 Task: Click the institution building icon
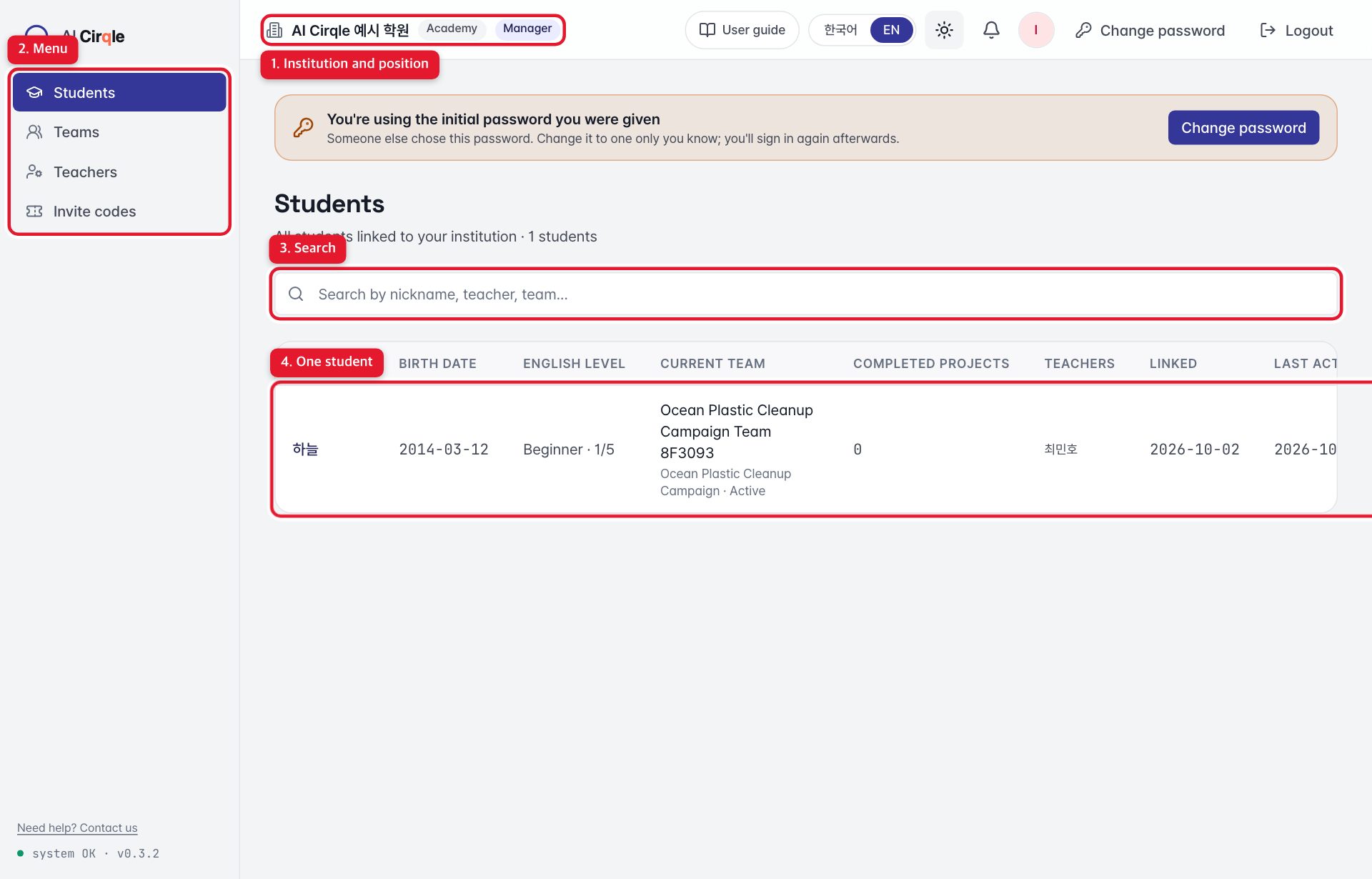click(274, 30)
